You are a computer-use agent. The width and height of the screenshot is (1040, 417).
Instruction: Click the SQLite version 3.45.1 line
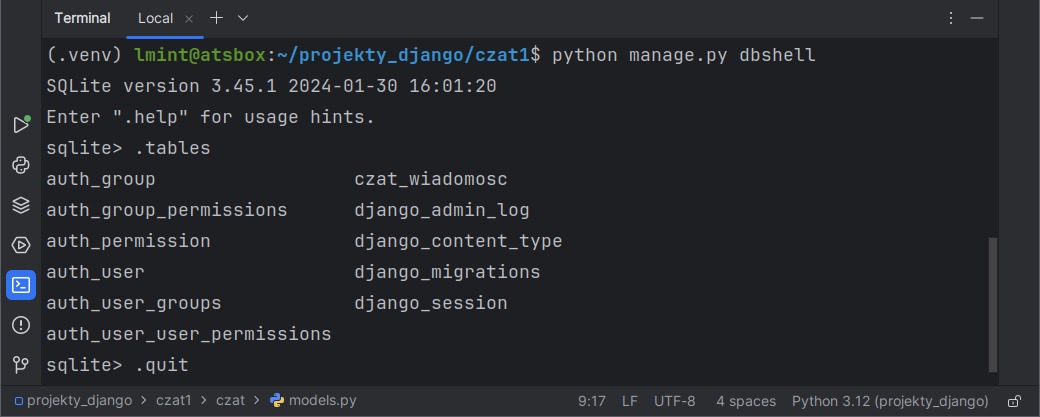point(271,86)
